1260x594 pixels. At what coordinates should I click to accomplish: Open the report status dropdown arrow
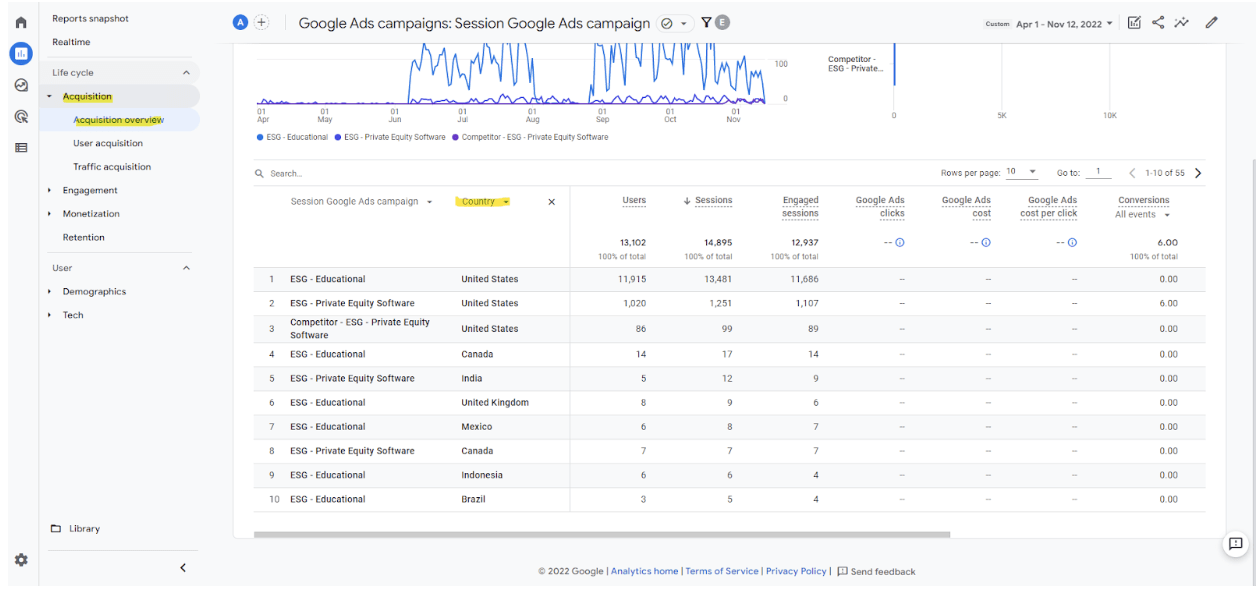[x=684, y=23]
